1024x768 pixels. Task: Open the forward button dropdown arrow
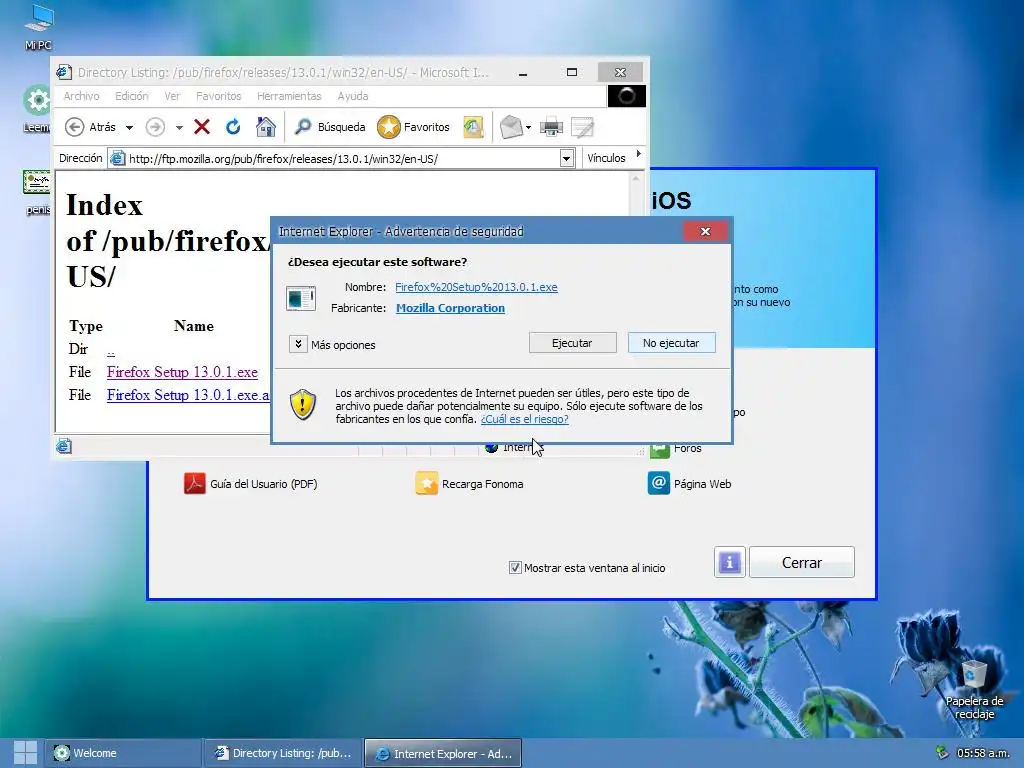pos(179,127)
